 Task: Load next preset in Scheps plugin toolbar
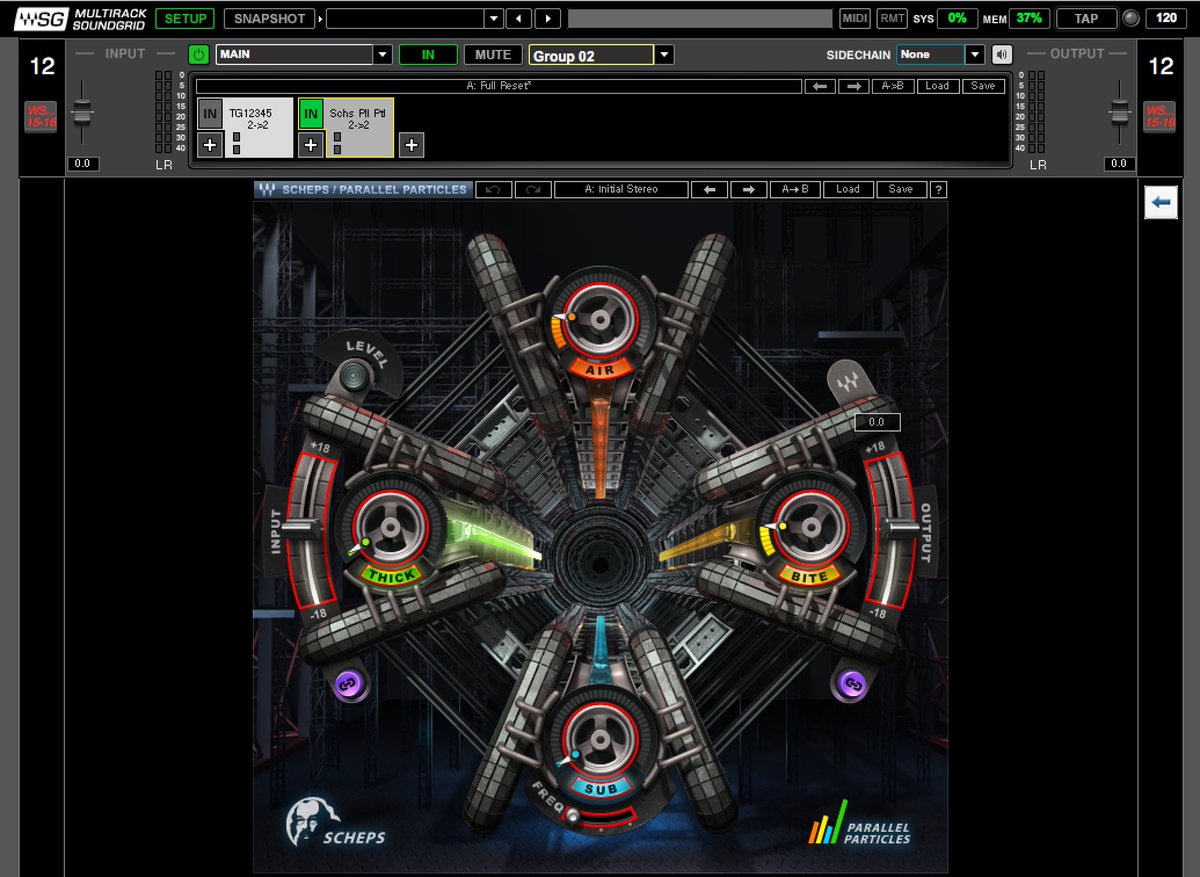coord(748,189)
